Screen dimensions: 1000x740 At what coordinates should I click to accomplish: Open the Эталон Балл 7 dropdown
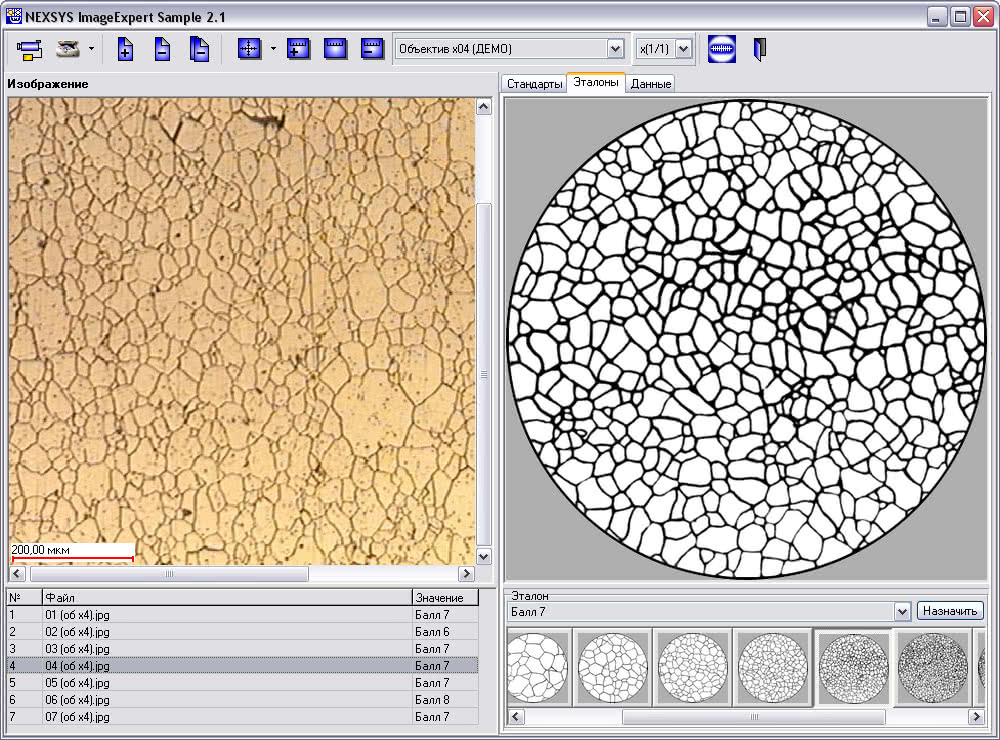pyautogui.click(x=902, y=612)
